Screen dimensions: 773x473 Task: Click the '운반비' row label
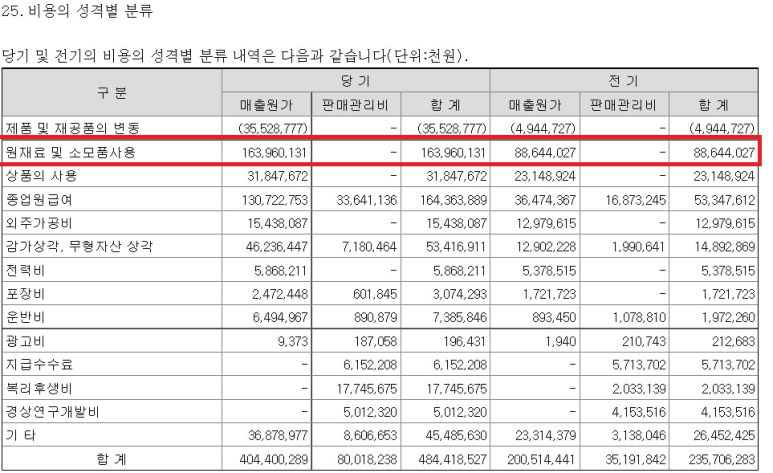(x=25, y=317)
